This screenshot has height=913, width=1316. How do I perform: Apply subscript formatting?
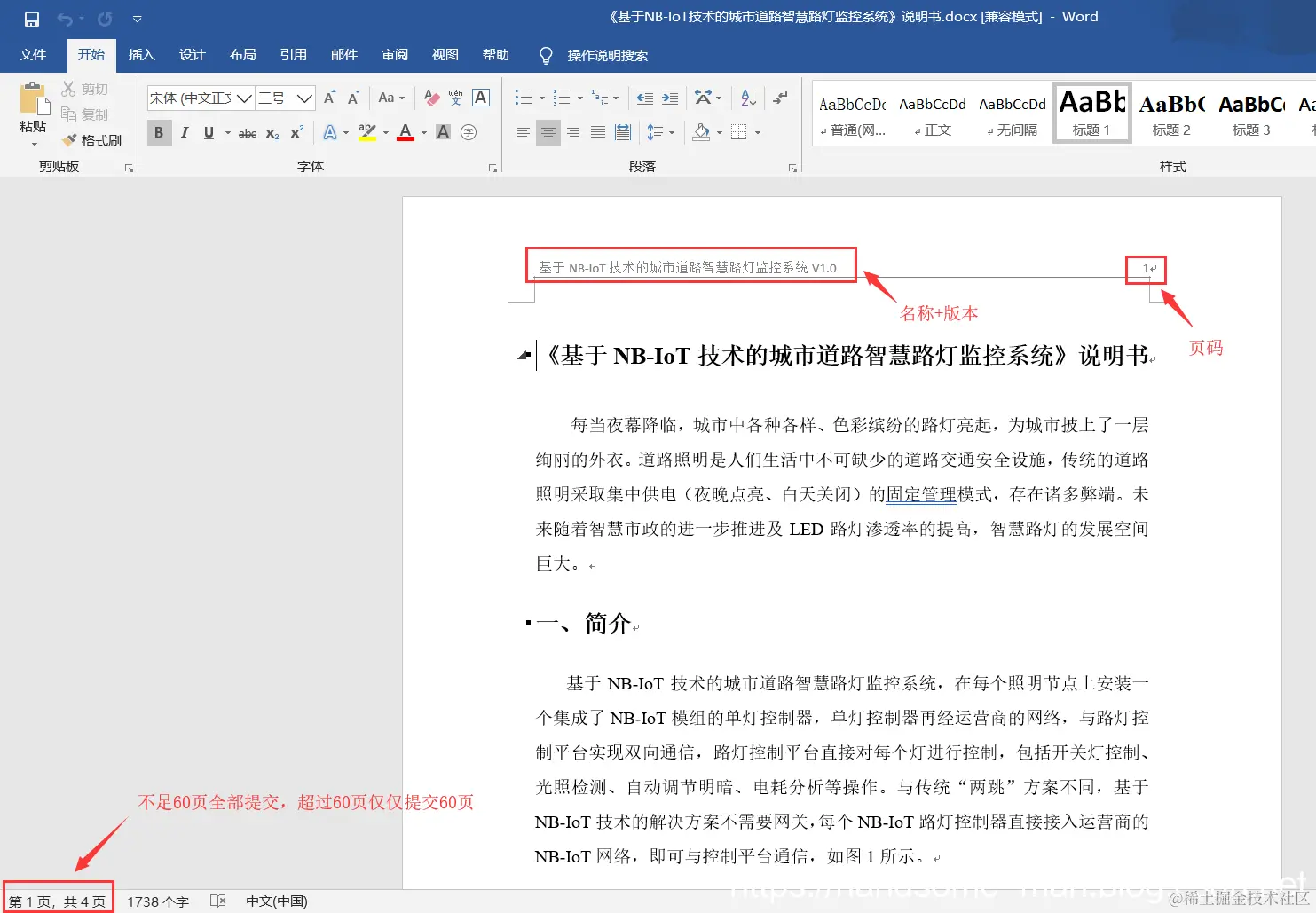point(272,132)
